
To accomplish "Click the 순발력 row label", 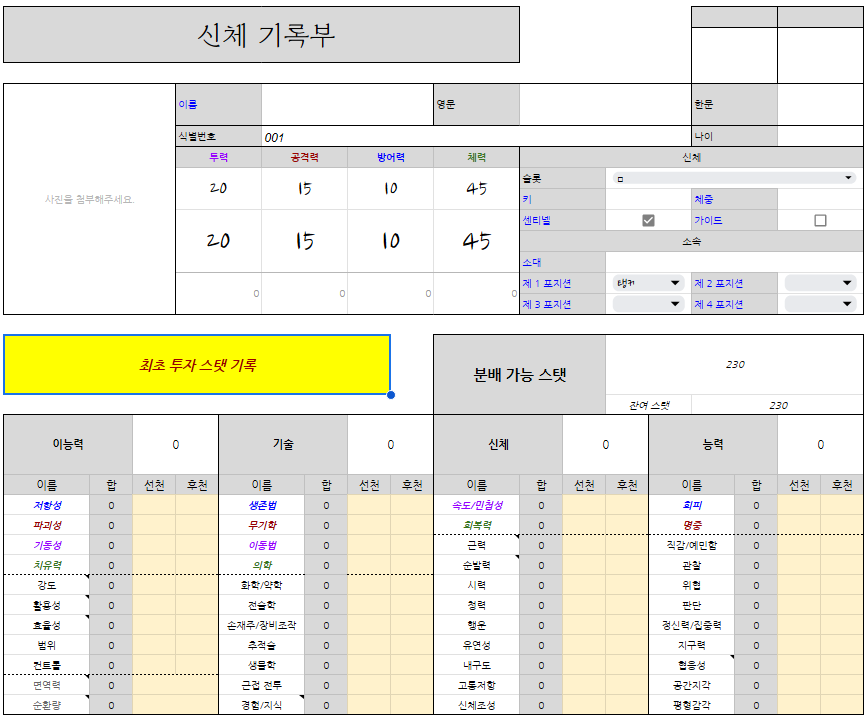I will pos(477,565).
